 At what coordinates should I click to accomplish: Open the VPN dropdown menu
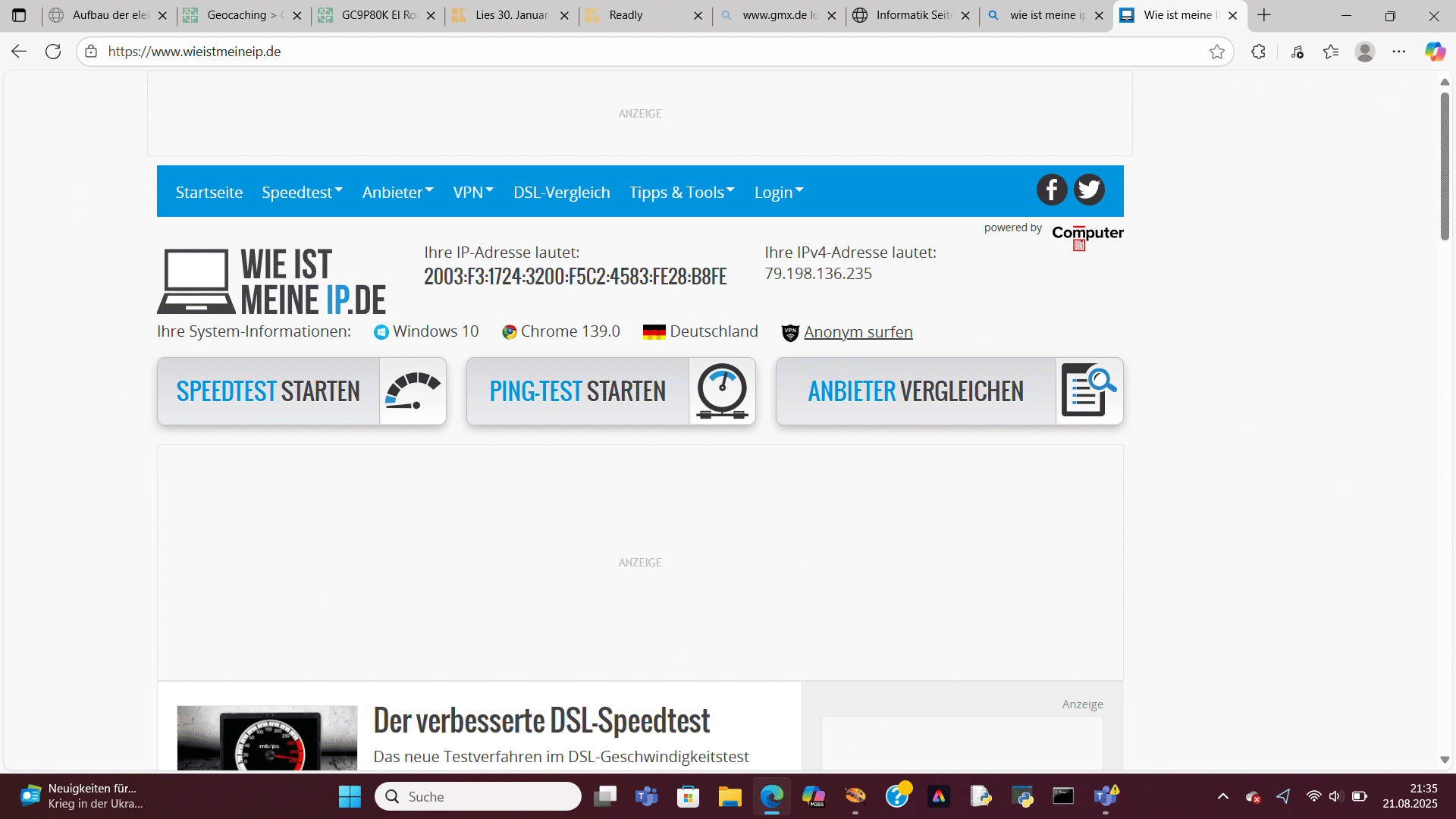click(473, 193)
